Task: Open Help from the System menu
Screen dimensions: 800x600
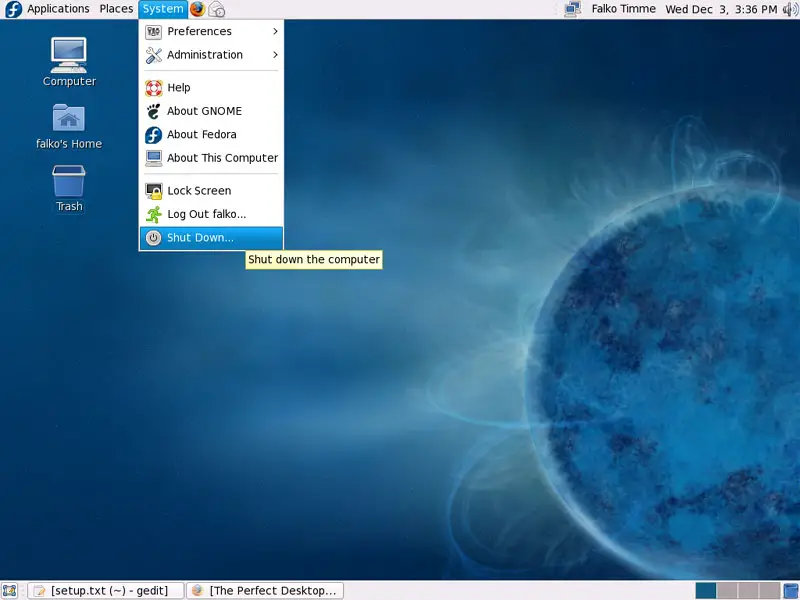Action: click(x=211, y=88)
